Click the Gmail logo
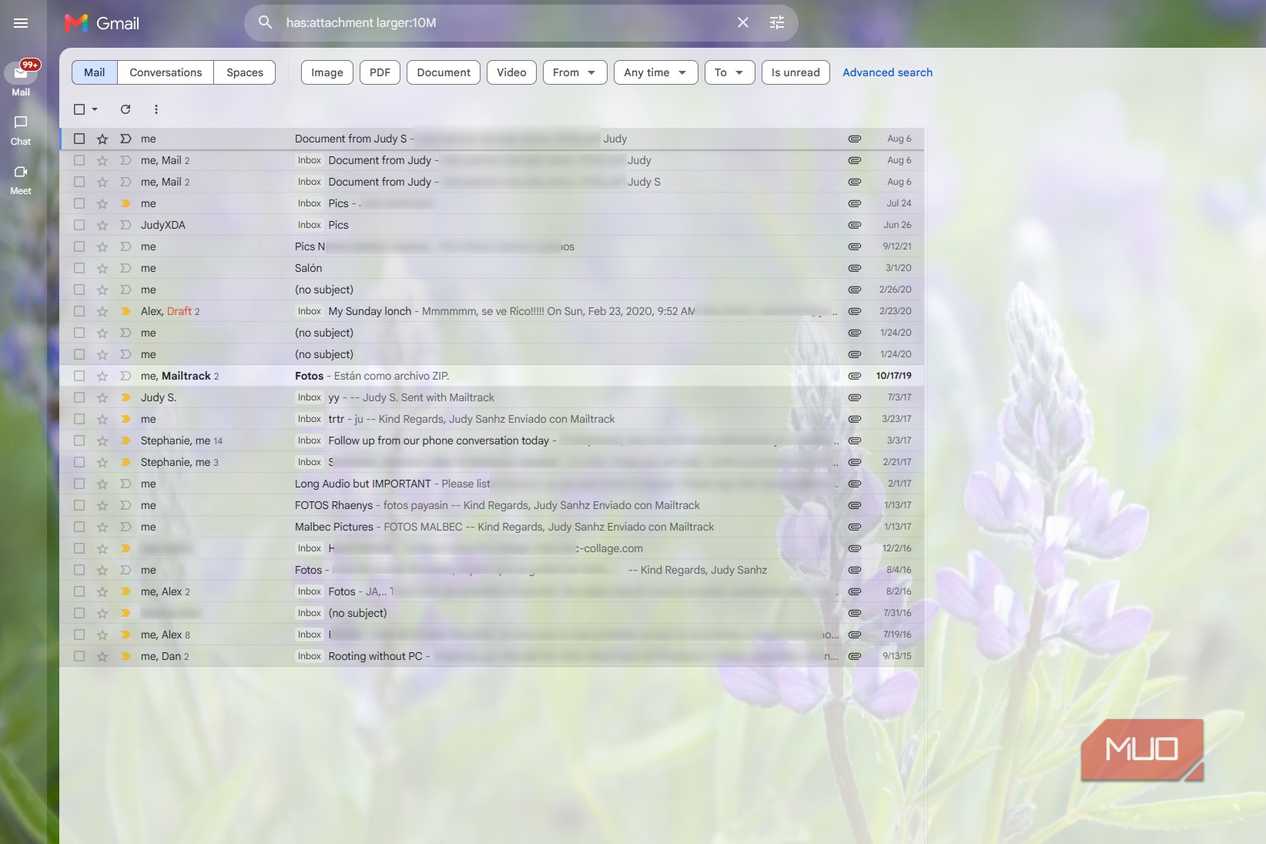1266x844 pixels. point(102,23)
